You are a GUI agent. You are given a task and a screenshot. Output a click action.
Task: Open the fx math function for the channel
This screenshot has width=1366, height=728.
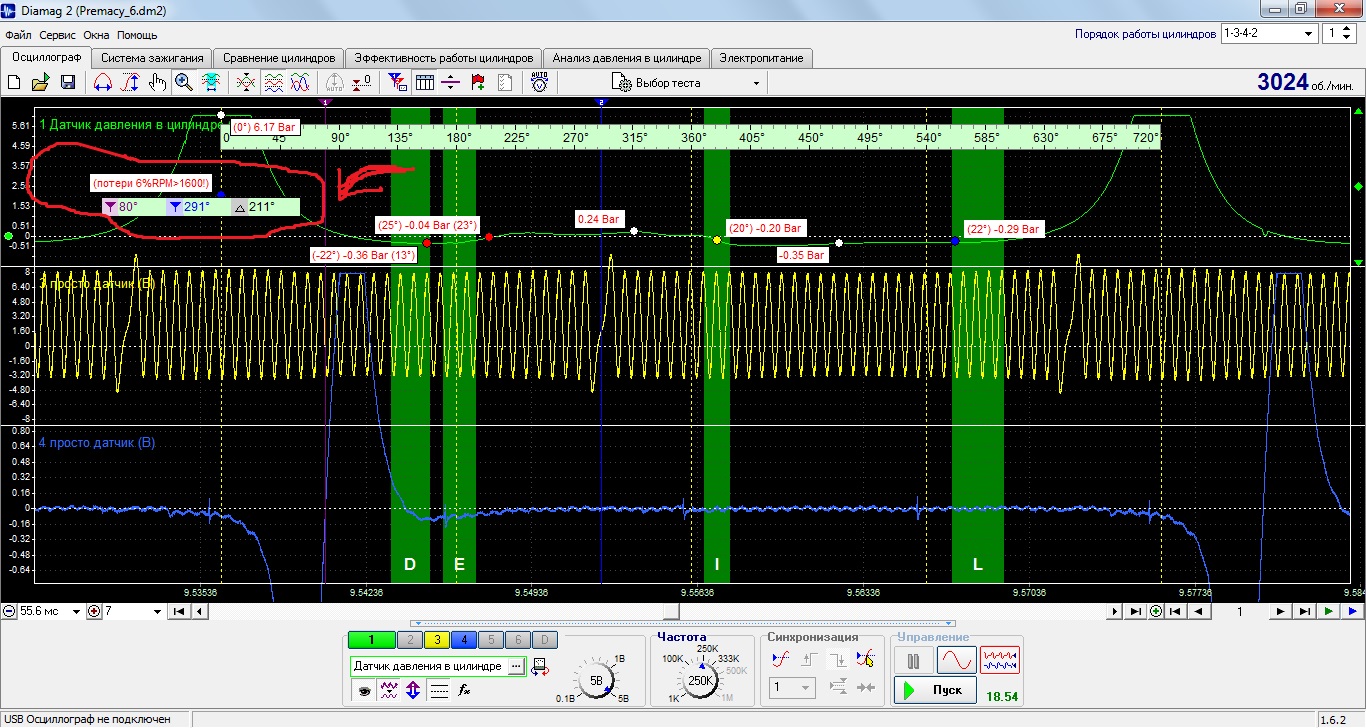pos(464,690)
